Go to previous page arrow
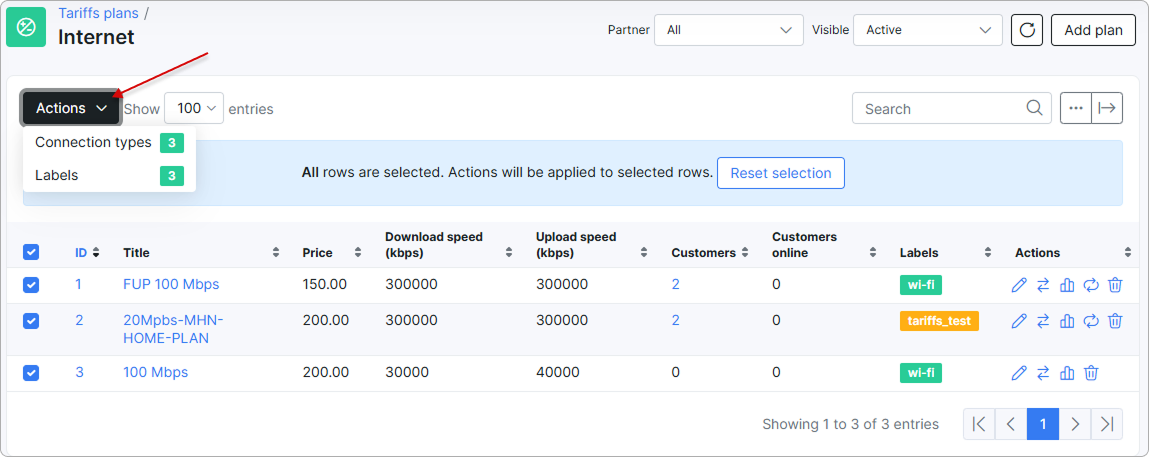The height and width of the screenshot is (457, 1149). click(x=1011, y=424)
